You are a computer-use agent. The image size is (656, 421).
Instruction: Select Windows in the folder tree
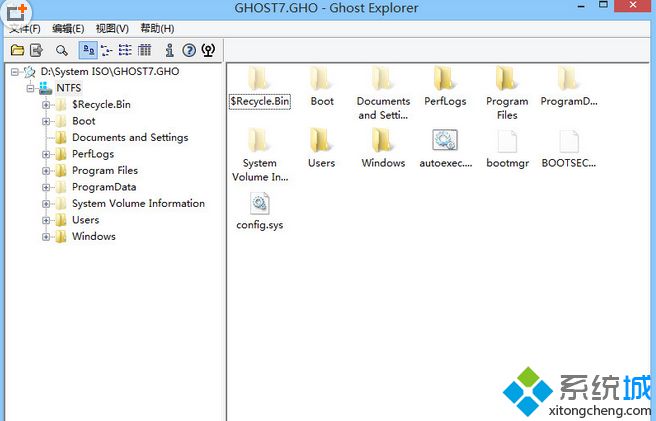(x=94, y=236)
